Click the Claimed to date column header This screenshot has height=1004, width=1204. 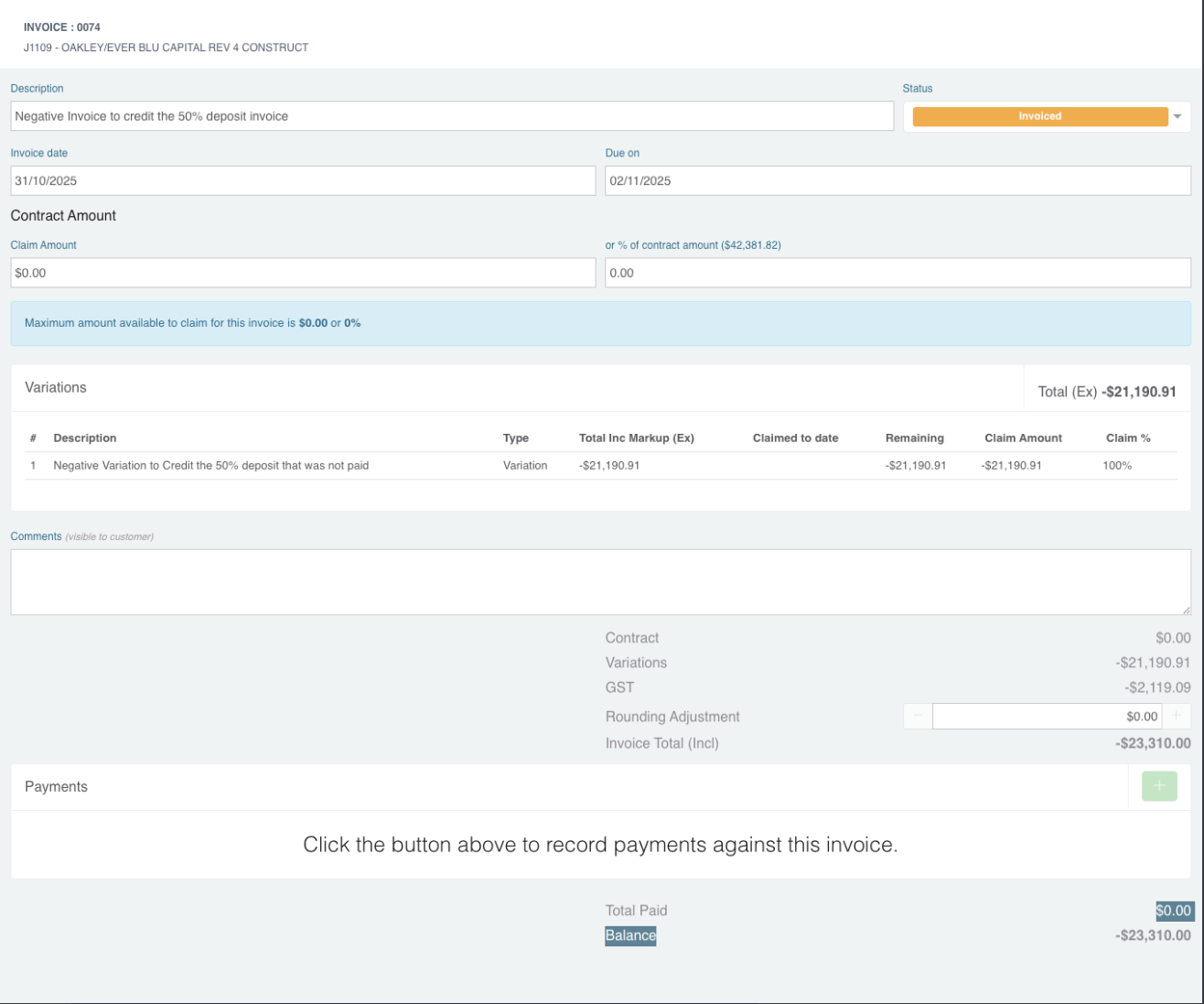coord(795,438)
